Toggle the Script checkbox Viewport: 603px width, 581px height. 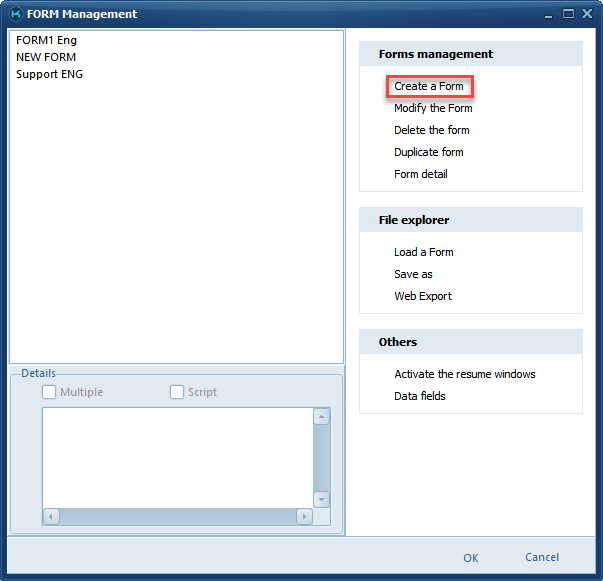tap(177, 392)
